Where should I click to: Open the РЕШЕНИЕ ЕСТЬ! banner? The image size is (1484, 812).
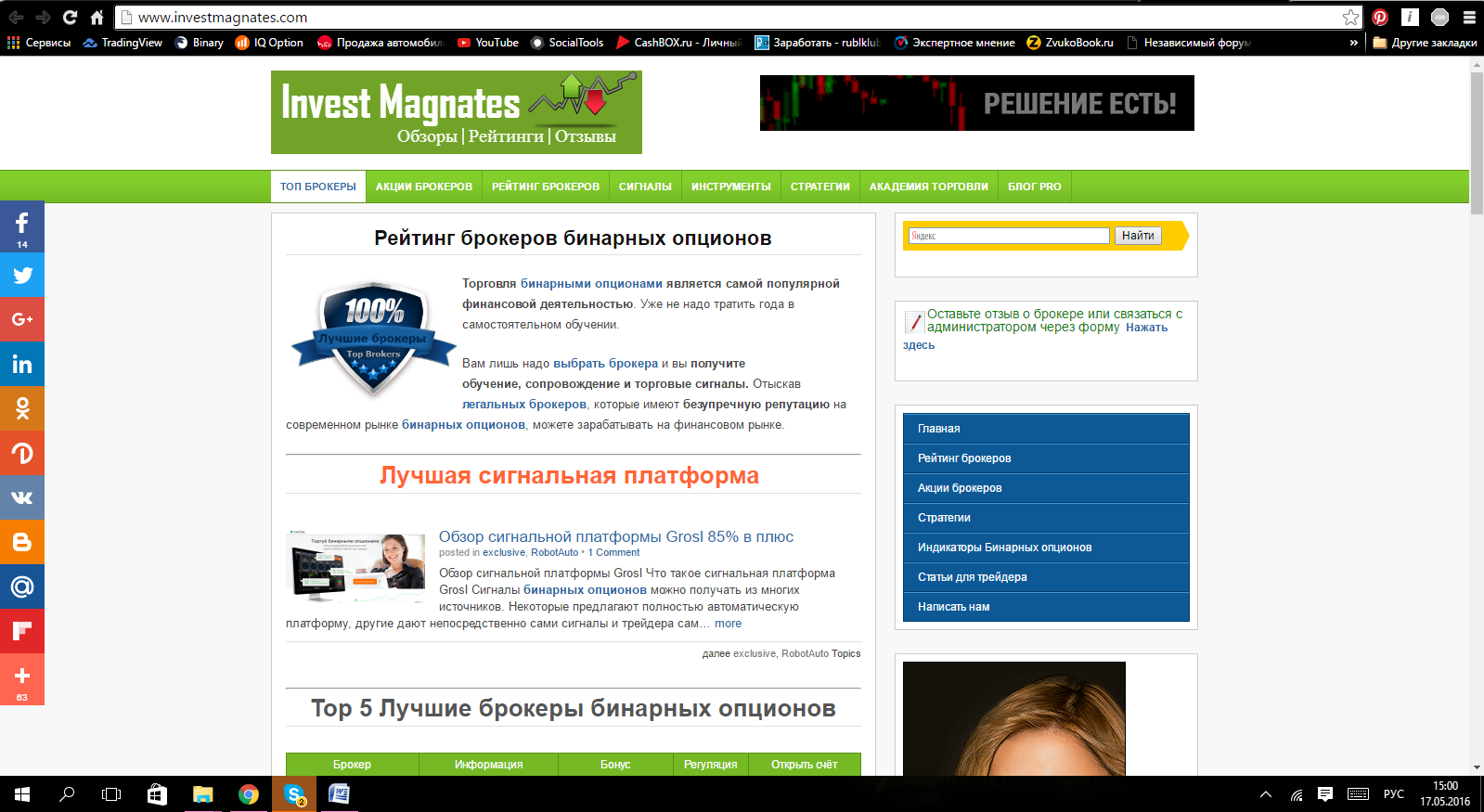[x=977, y=103]
